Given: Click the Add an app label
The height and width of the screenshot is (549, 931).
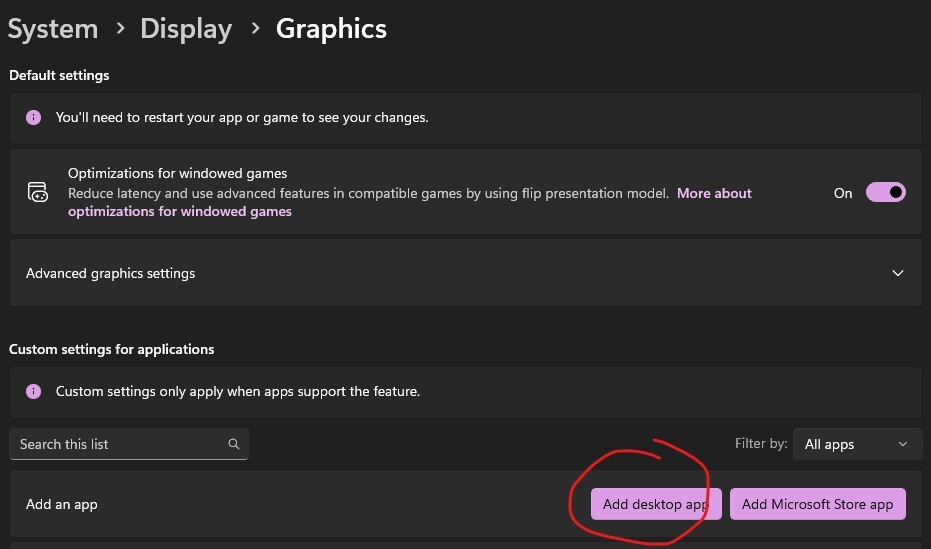Looking at the screenshot, I should click(x=62, y=504).
